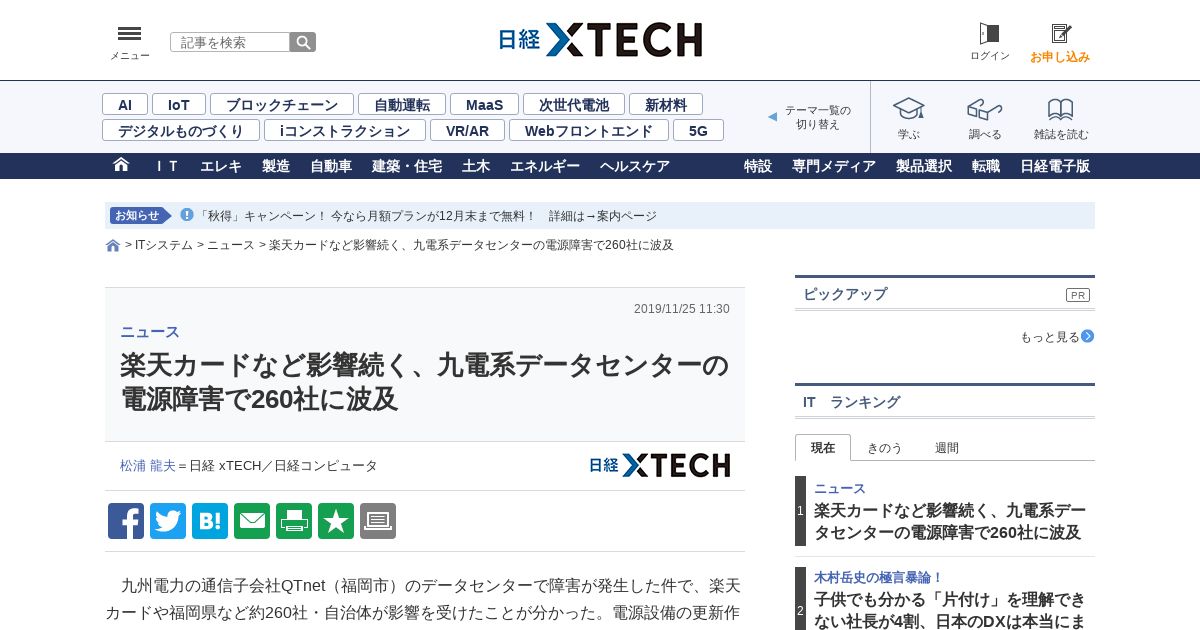
Task: Click the search magnifier button
Action: click(x=303, y=42)
